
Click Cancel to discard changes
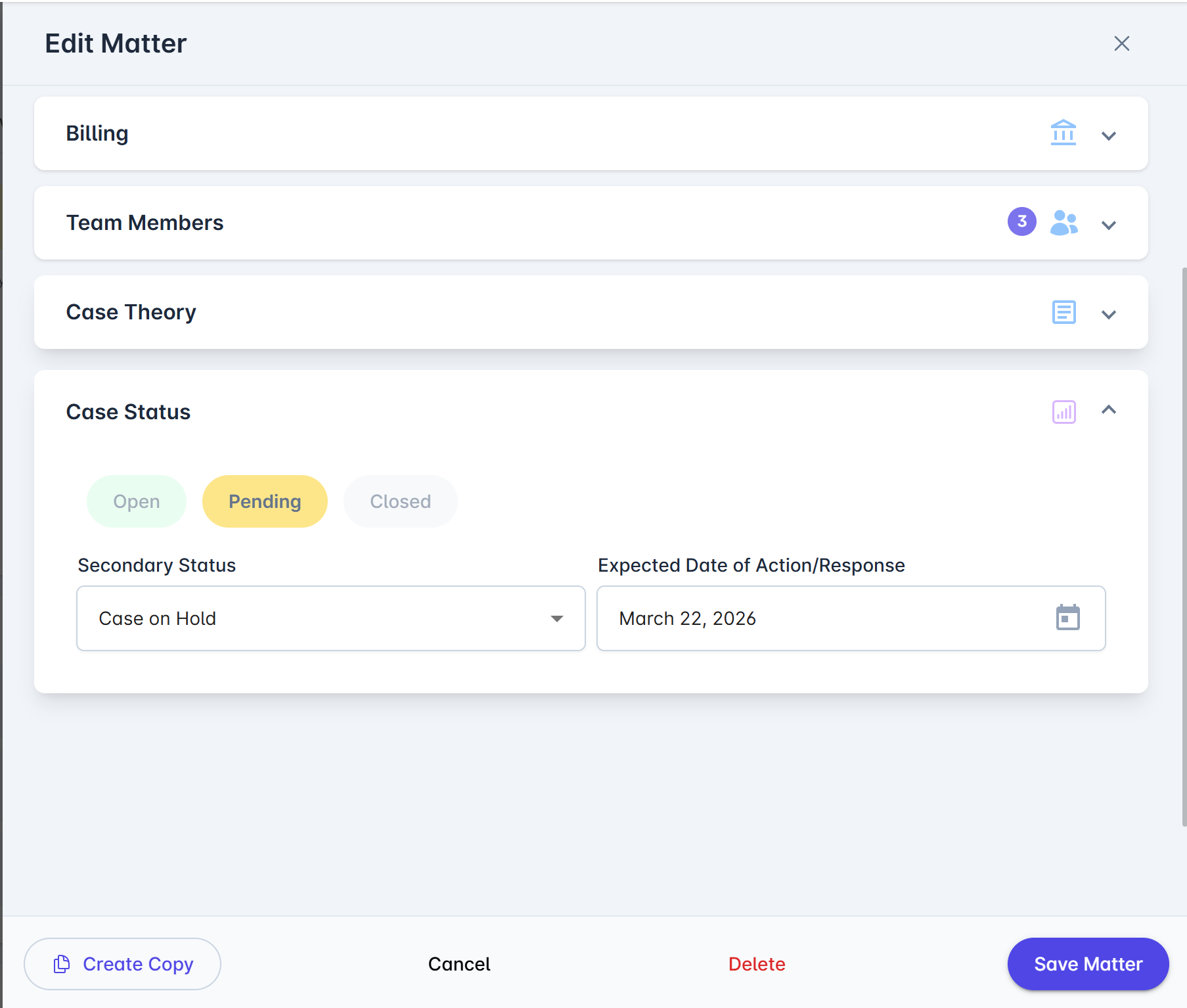(x=459, y=964)
